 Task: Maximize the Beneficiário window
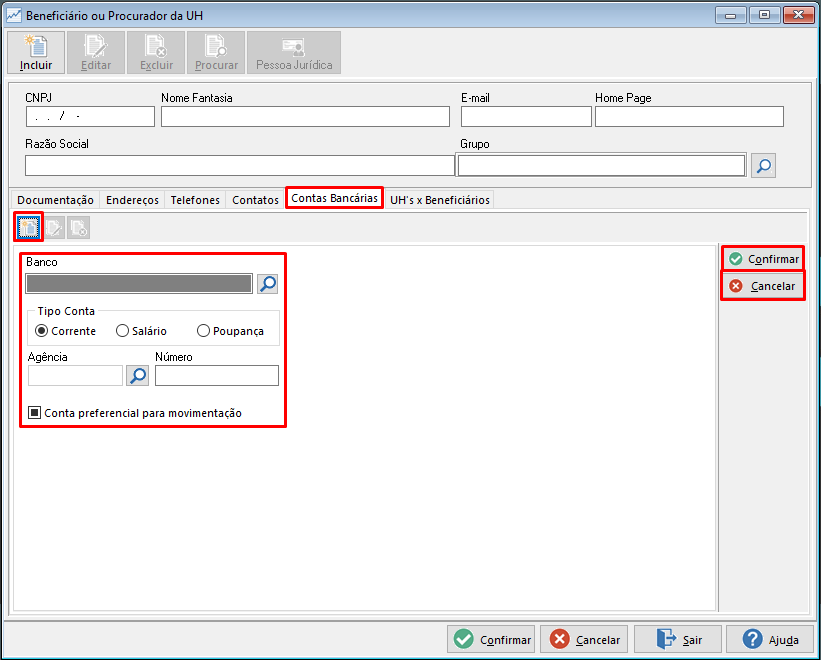click(764, 15)
